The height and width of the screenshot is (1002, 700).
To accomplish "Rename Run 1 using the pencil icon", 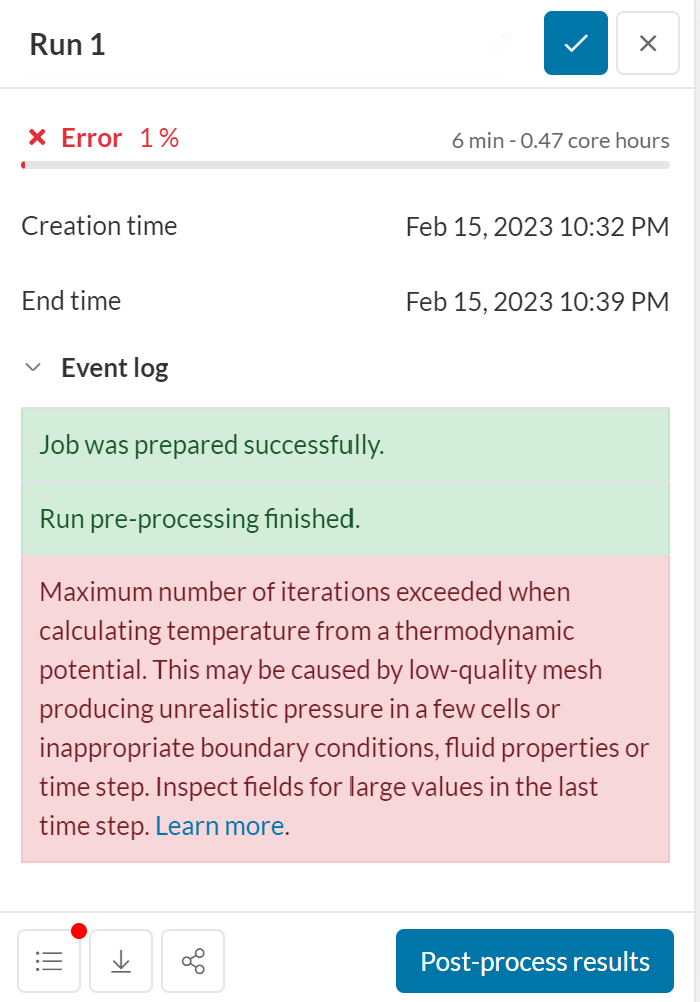I will [x=499, y=43].
